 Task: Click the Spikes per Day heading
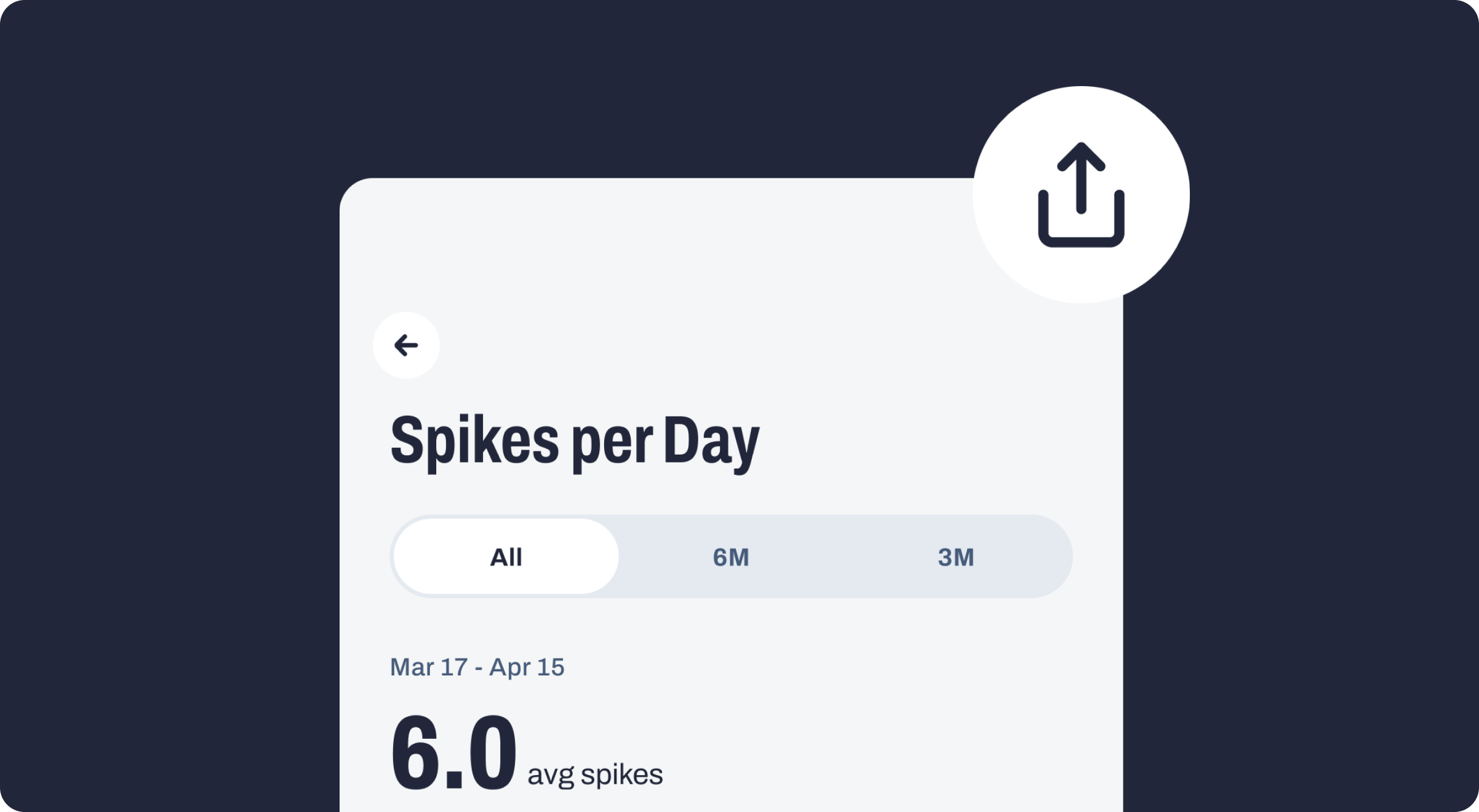click(575, 440)
